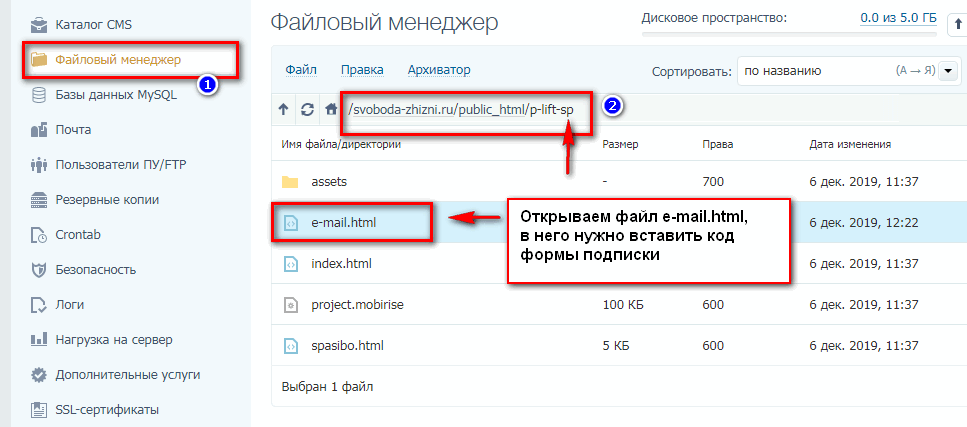Image resolution: width=967 pixels, height=427 pixels.
Task: Open Каталог CMS in sidebar
Action: pyautogui.click(x=94, y=25)
